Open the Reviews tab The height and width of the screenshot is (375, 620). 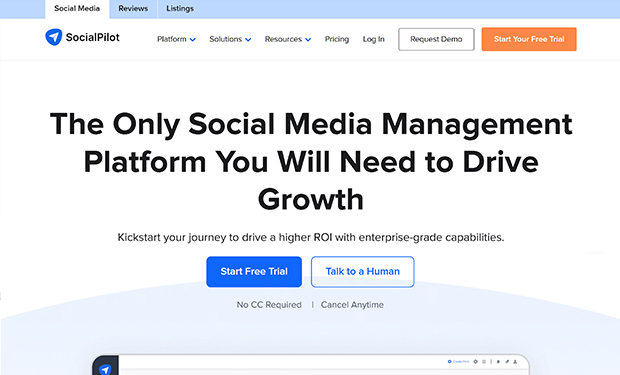[133, 9]
